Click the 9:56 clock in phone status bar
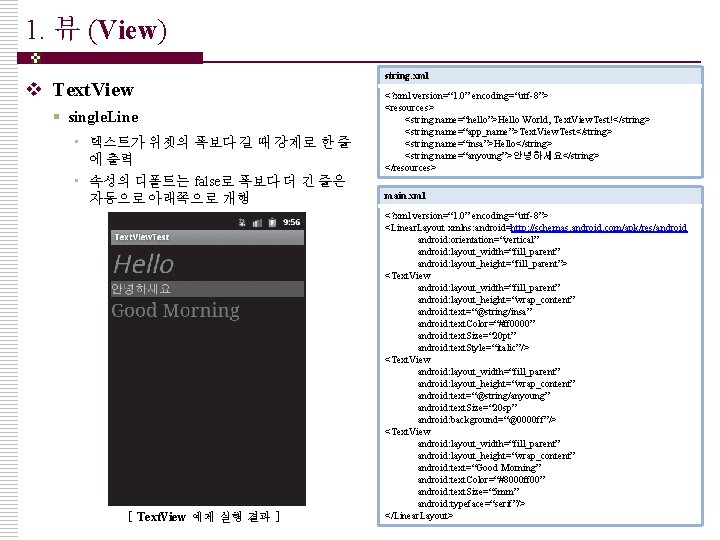The image size is (720, 540). pyautogui.click(x=292, y=222)
